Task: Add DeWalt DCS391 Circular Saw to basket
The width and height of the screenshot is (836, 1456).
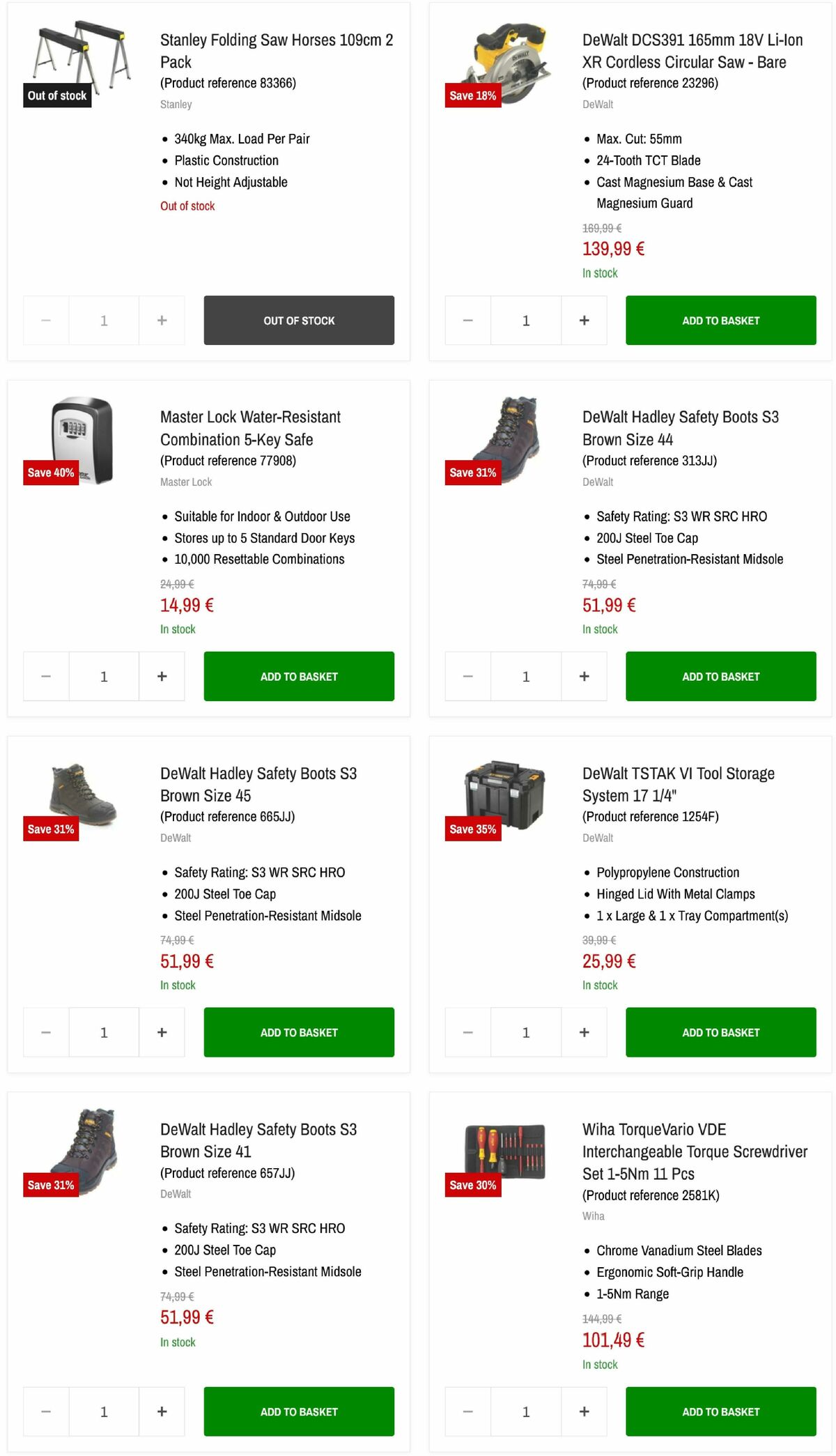Action: pos(720,320)
